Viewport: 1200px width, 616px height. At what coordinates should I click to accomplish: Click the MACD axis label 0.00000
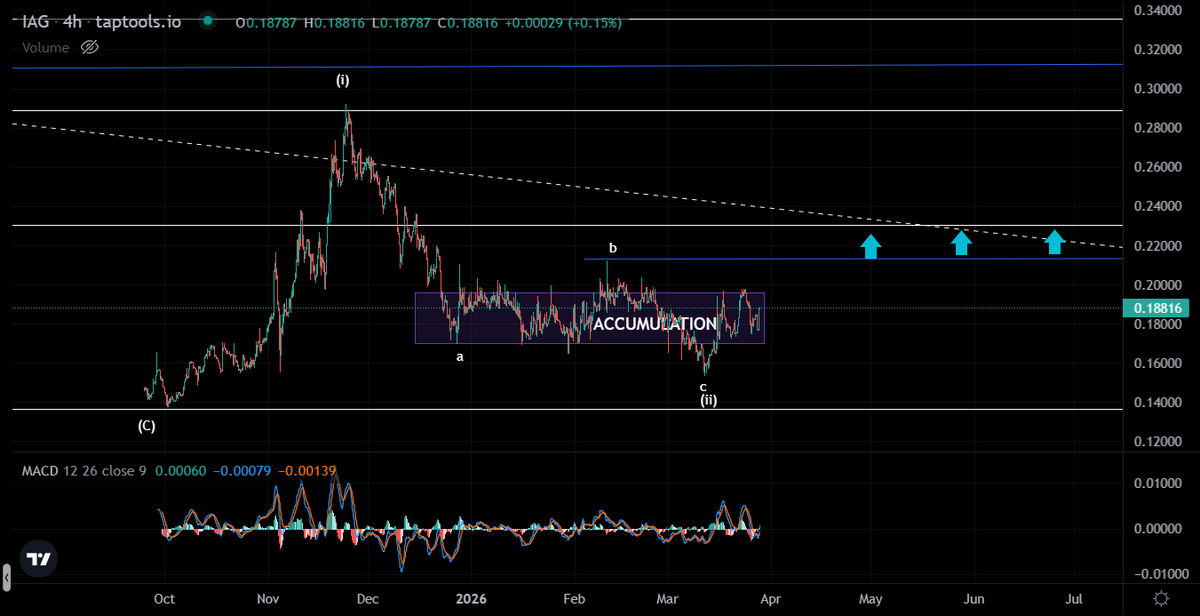tap(1158, 529)
